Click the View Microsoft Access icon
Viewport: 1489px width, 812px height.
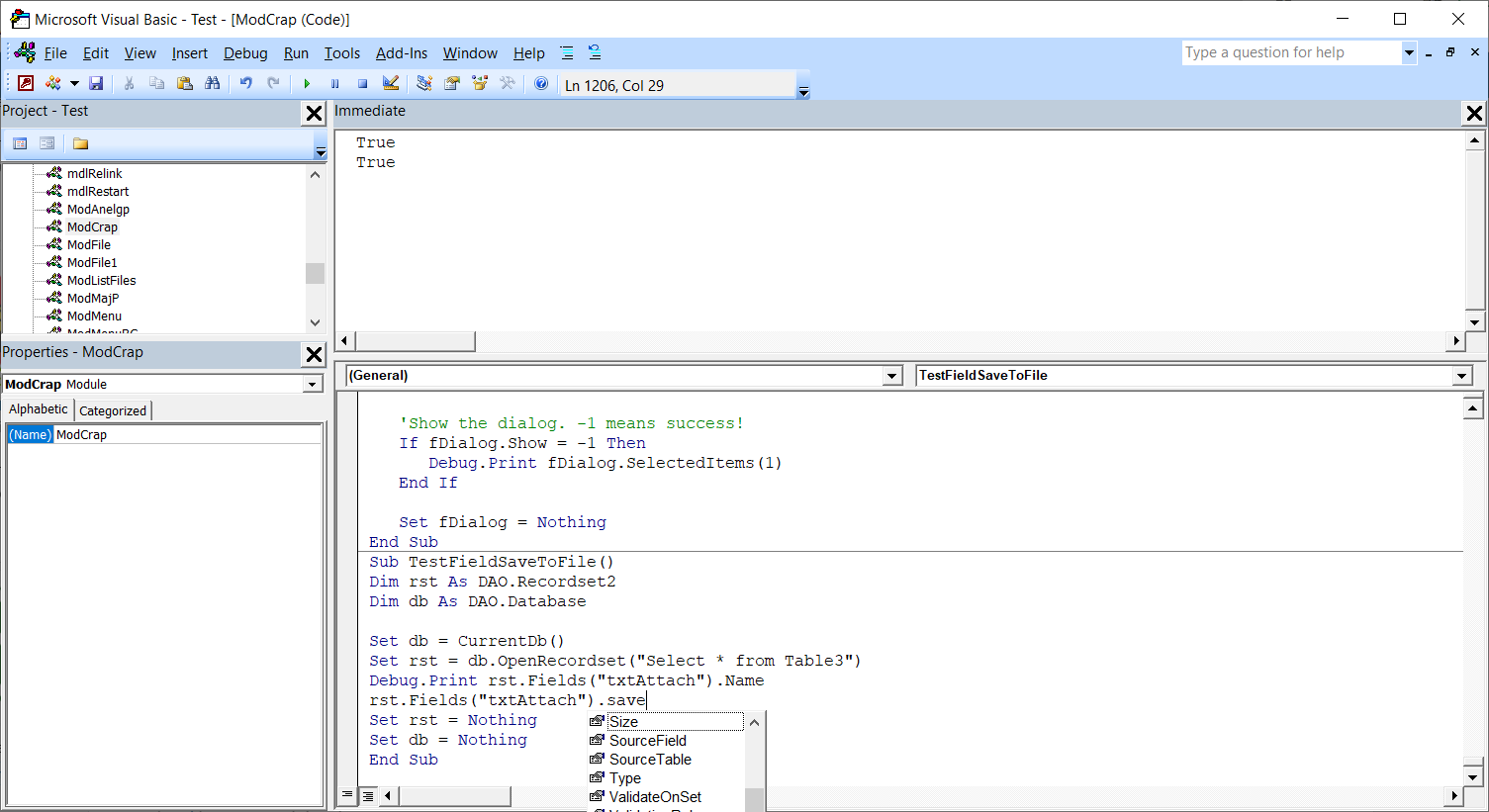click(26, 84)
